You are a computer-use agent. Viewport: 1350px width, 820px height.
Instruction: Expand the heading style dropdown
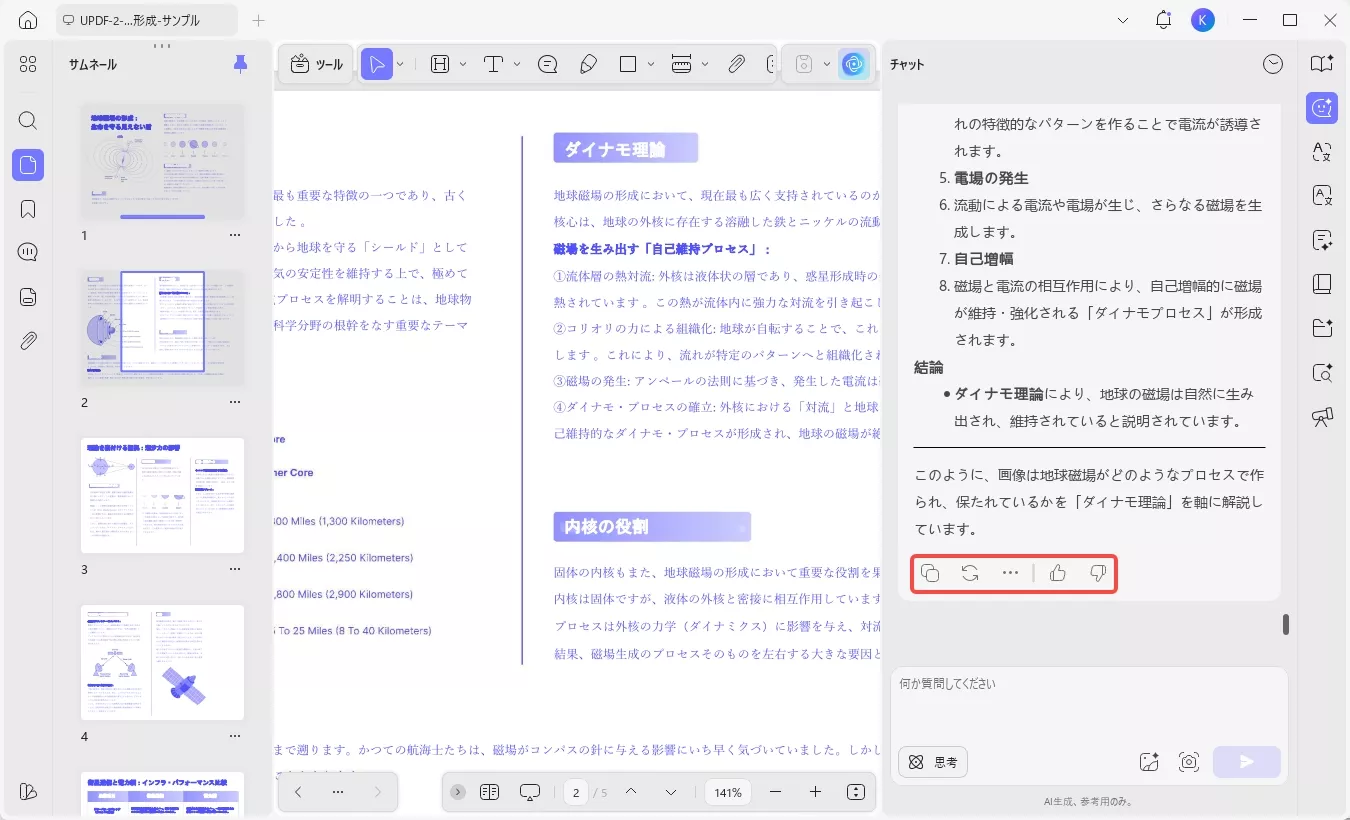coord(463,64)
